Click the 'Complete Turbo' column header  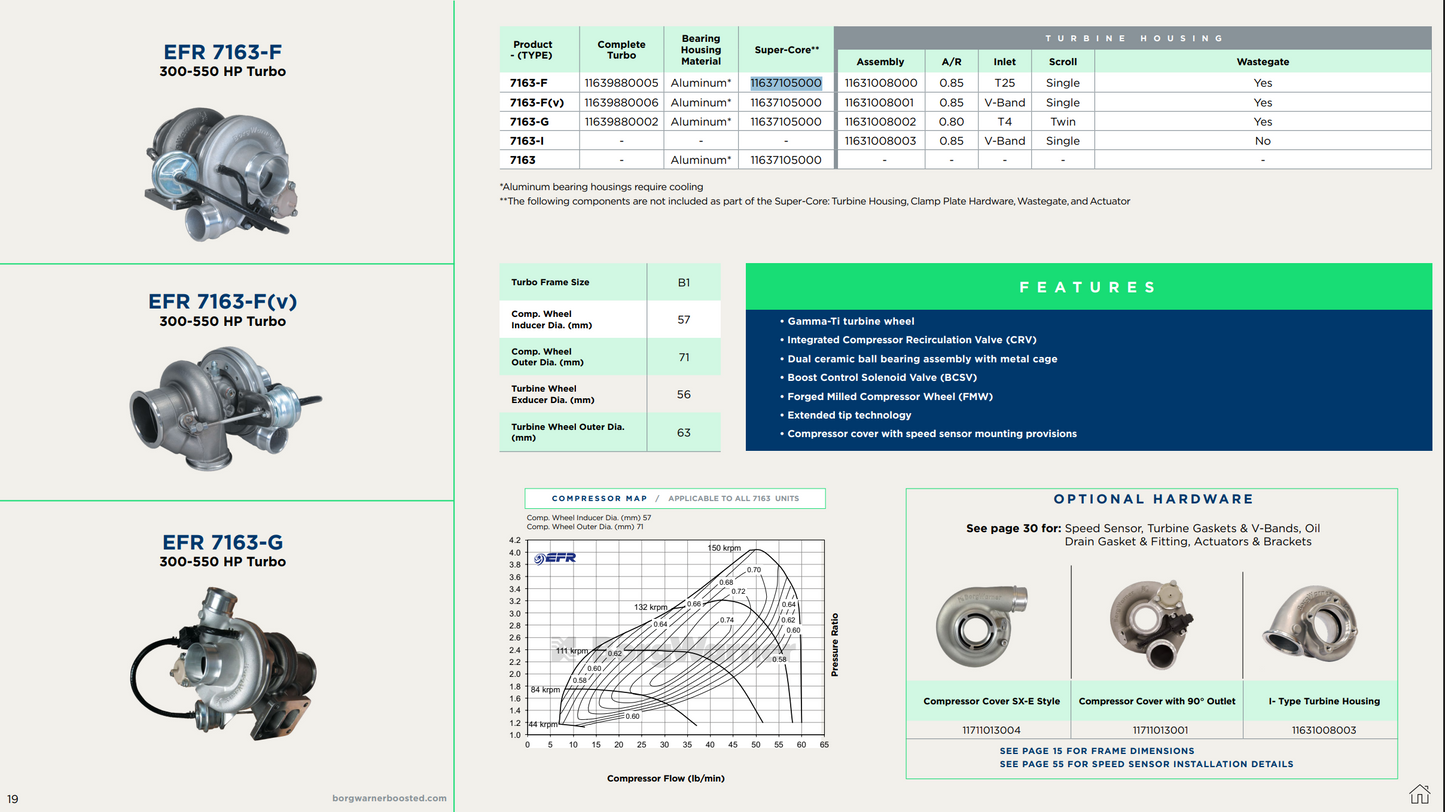621,50
